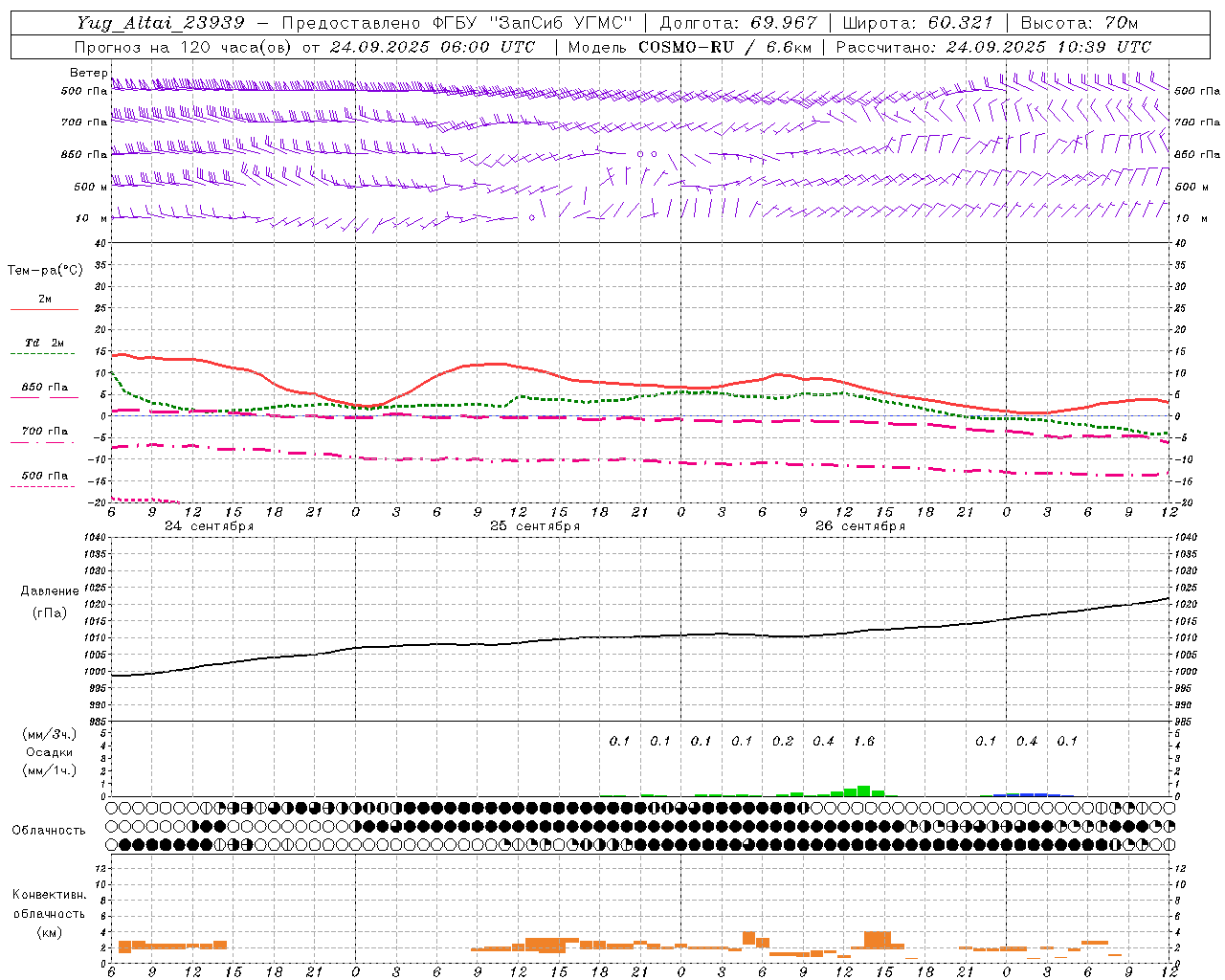Click the longitude value 'Долгота: 69.967'
1225x980 pixels.
(x=738, y=23)
